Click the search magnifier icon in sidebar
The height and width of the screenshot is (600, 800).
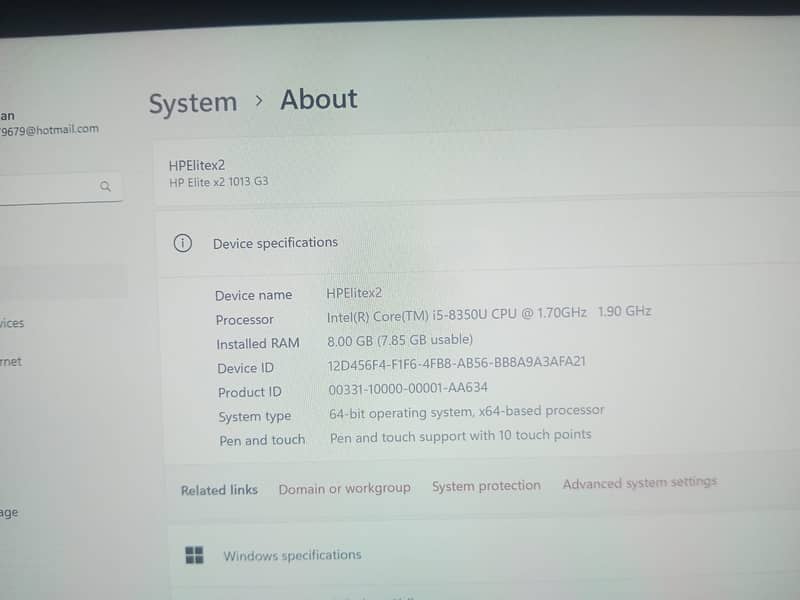[x=105, y=186]
